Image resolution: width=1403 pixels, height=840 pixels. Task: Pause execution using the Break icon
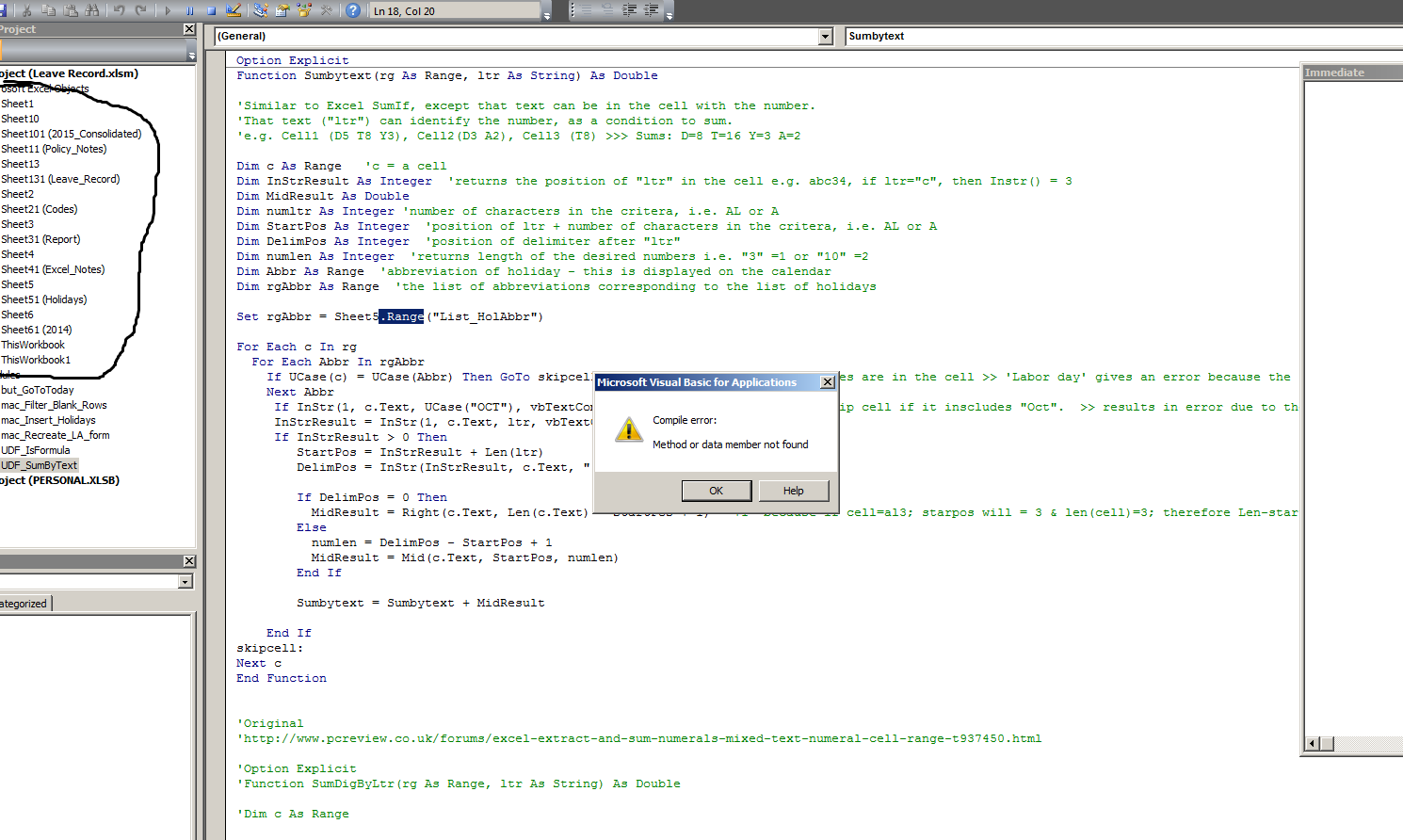pyautogui.click(x=191, y=10)
